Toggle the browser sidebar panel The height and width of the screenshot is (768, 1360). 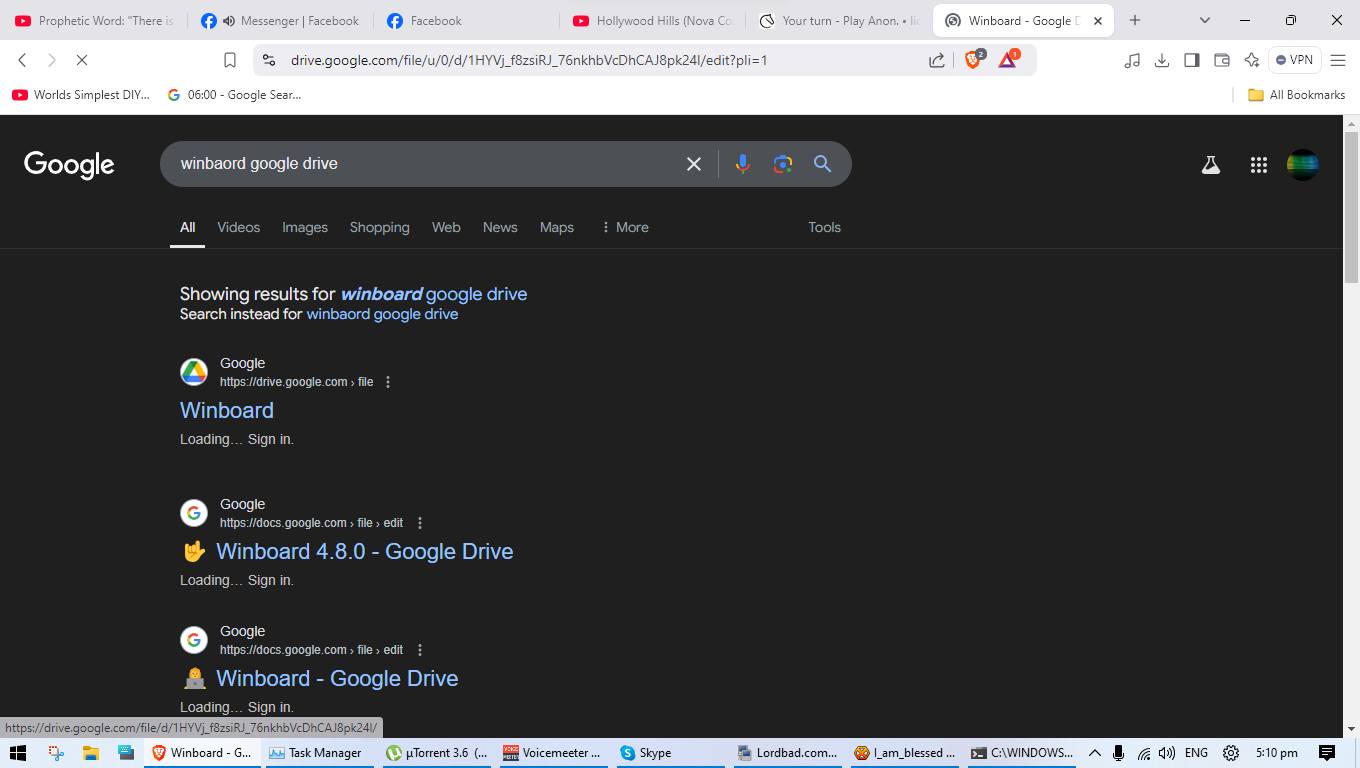tap(1191, 60)
